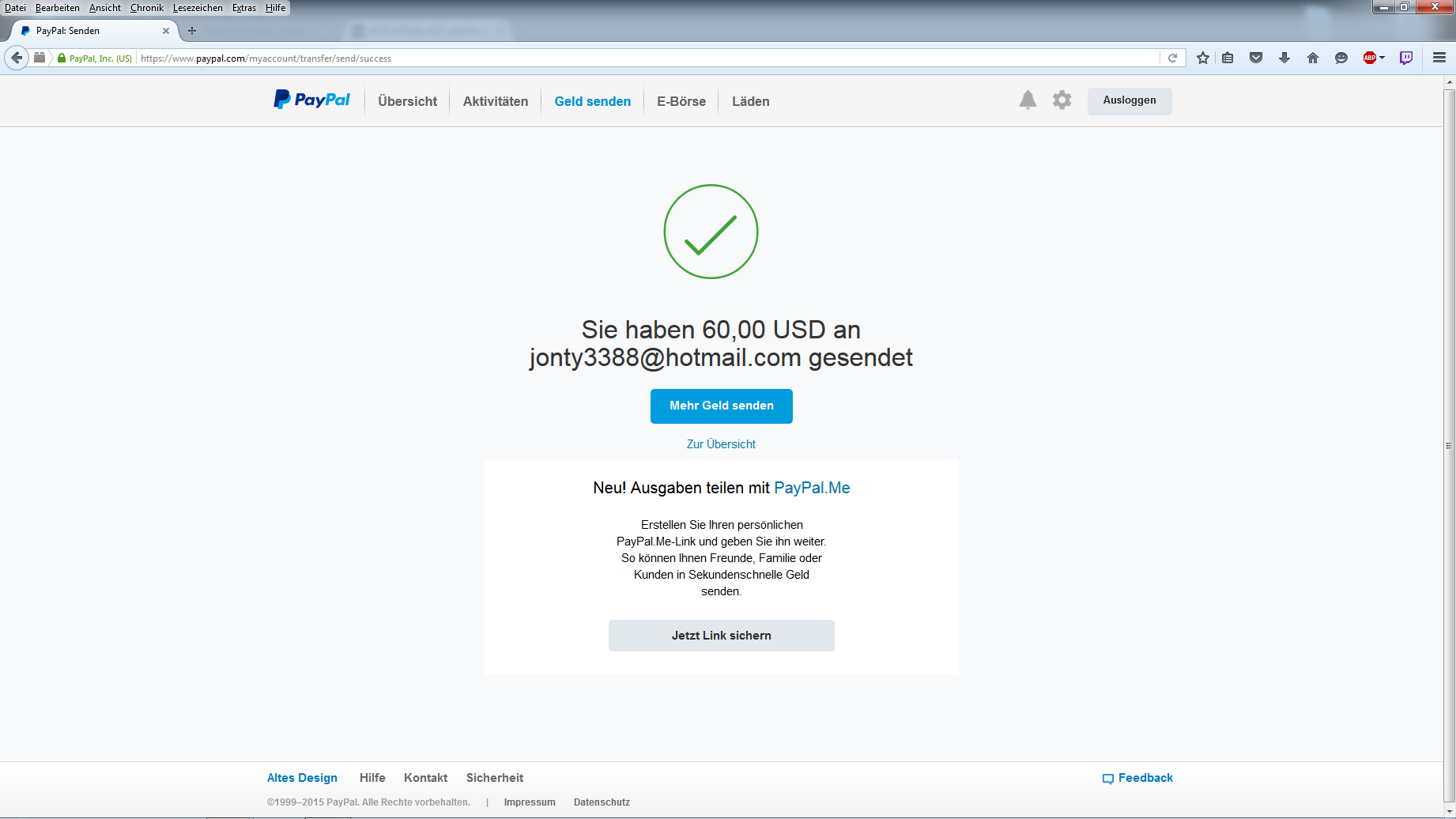Image resolution: width=1456 pixels, height=819 pixels.
Task: Switch to Altes Design
Action: tap(302, 778)
